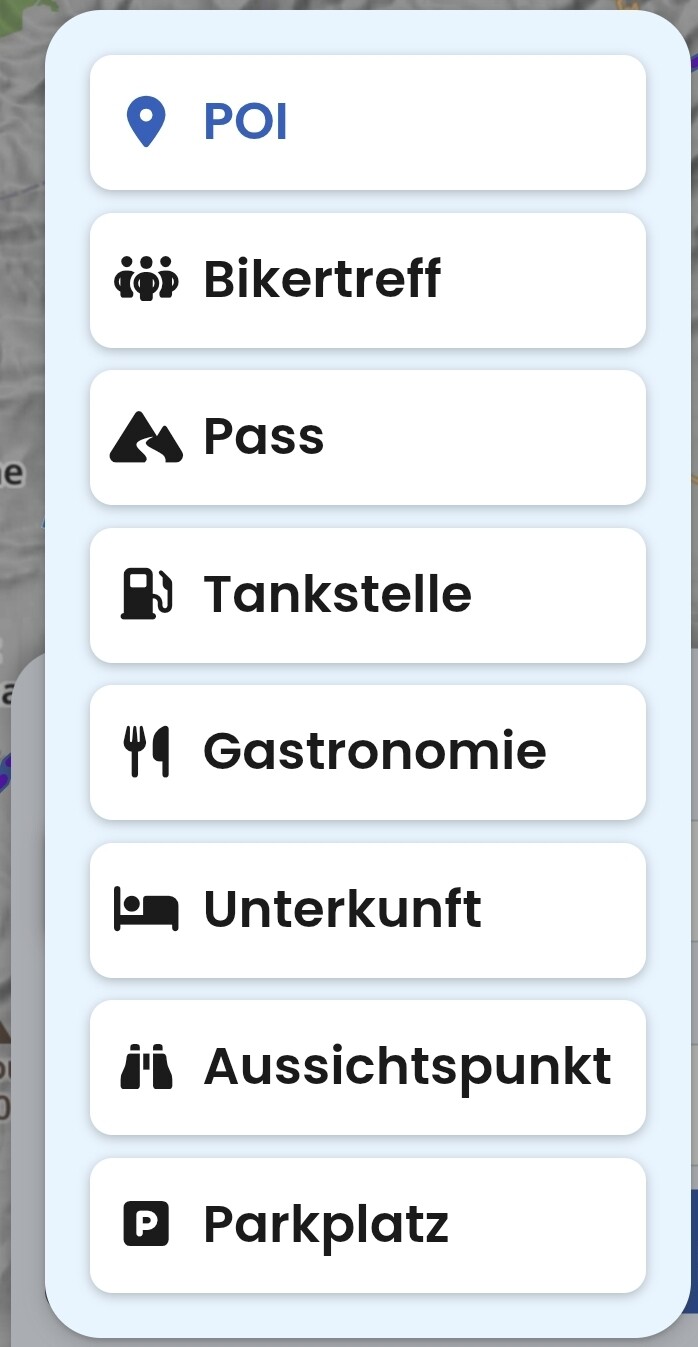Click the binoculars icon

(146, 1066)
